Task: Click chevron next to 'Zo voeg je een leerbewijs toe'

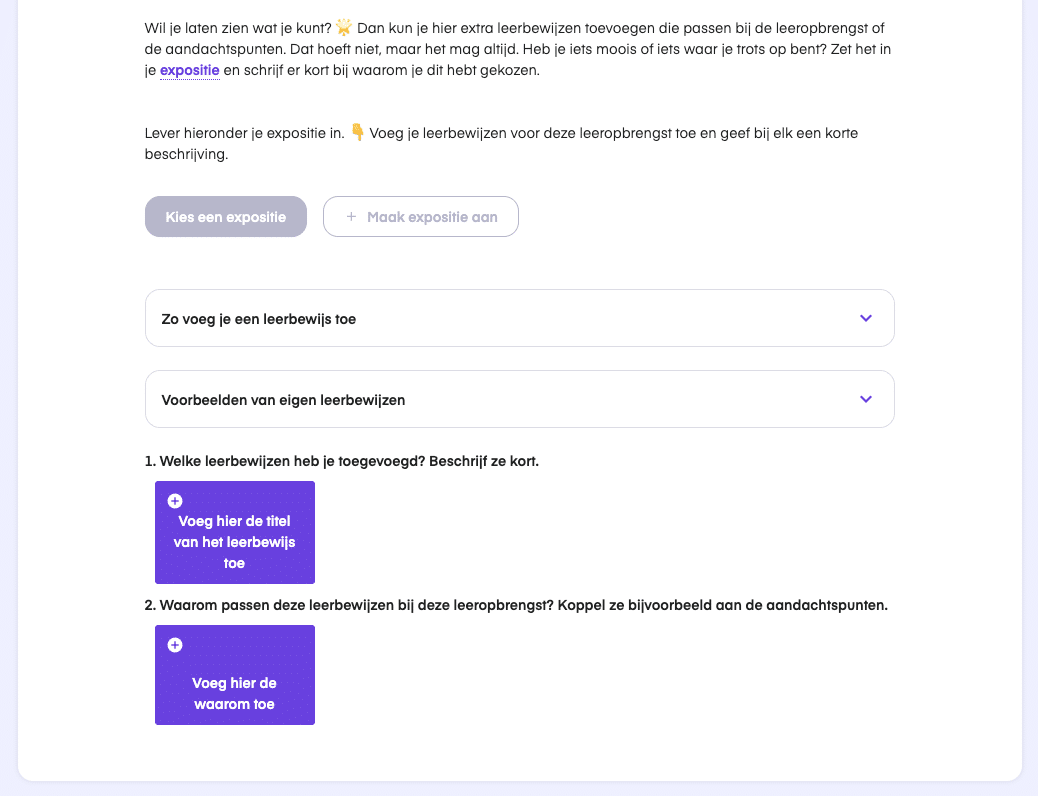Action: [x=865, y=319]
